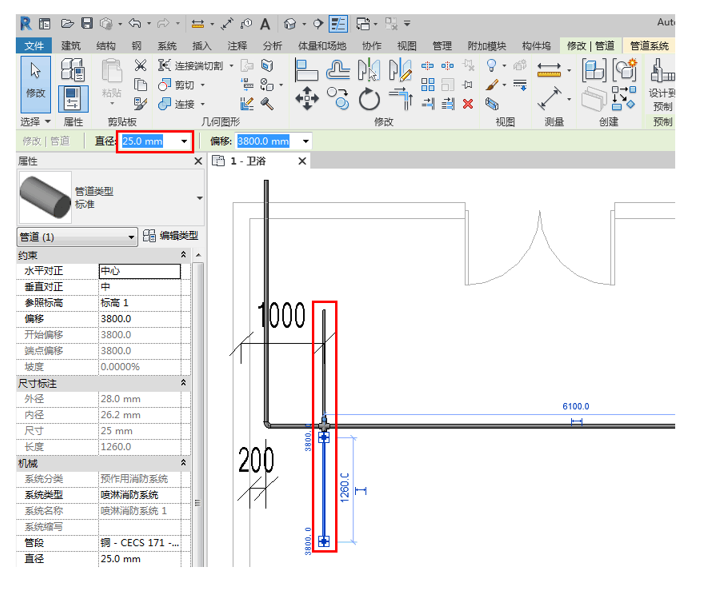
Task: Click the 水平对正 value field
Action: (x=140, y=271)
